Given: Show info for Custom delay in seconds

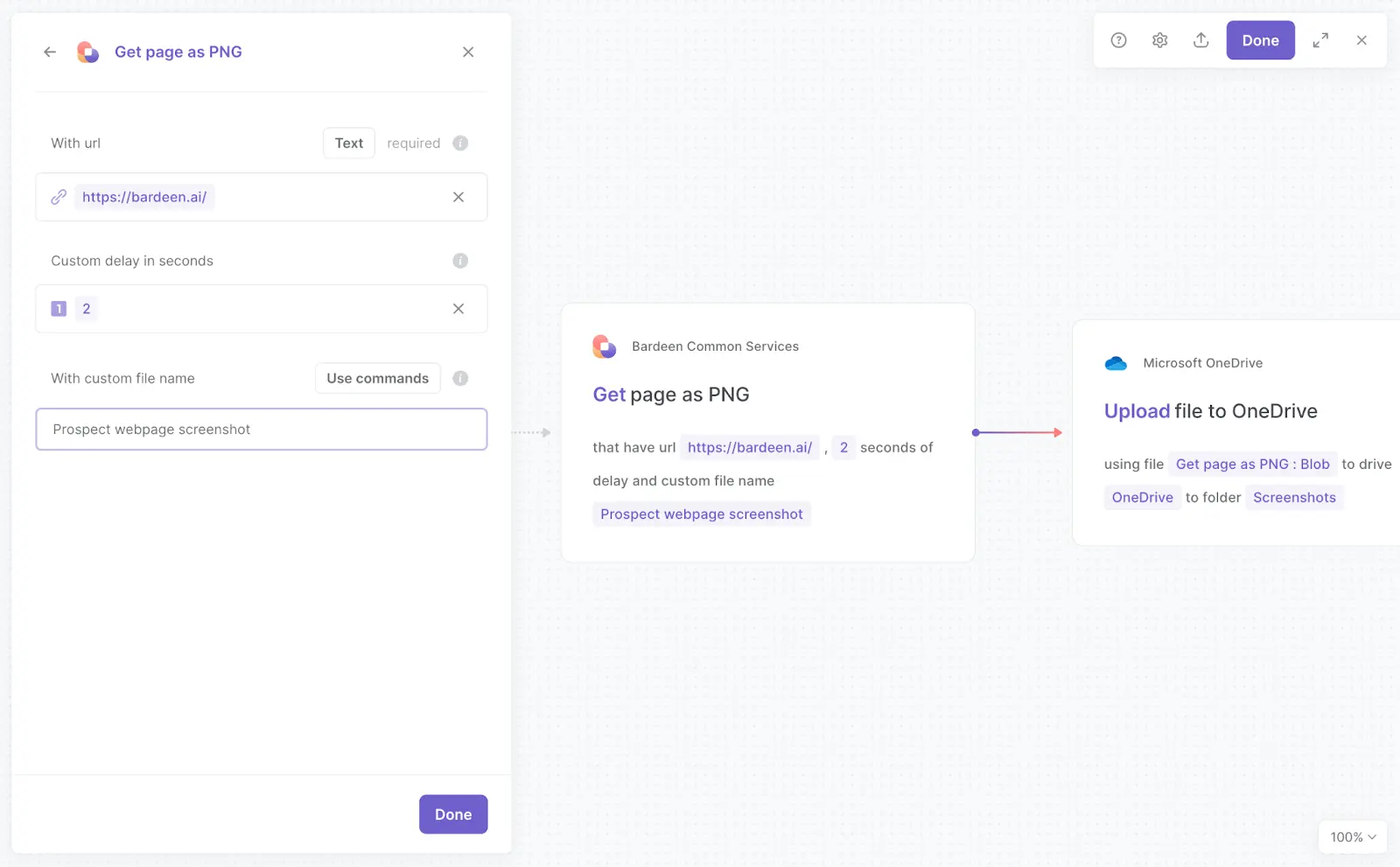Looking at the screenshot, I should (x=460, y=261).
